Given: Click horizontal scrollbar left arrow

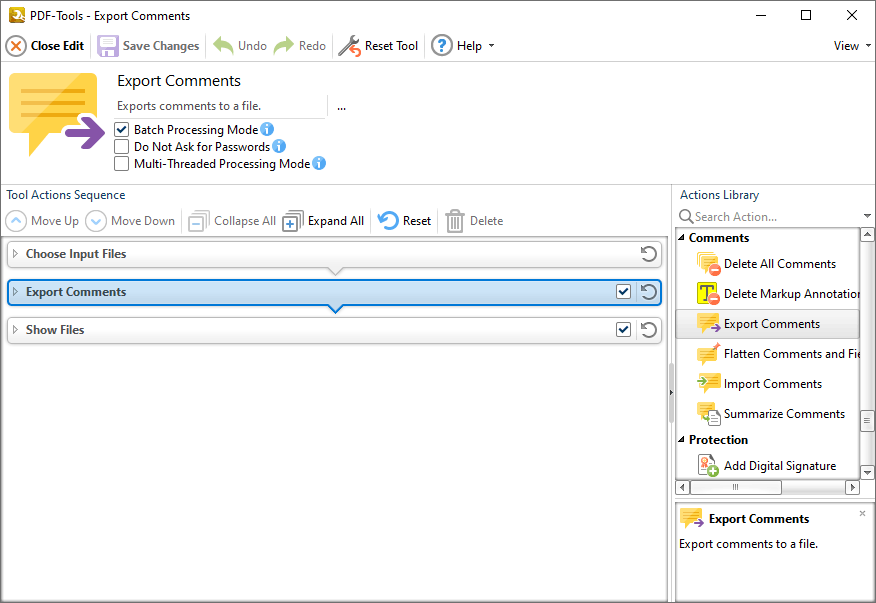Looking at the screenshot, I should [x=682, y=487].
